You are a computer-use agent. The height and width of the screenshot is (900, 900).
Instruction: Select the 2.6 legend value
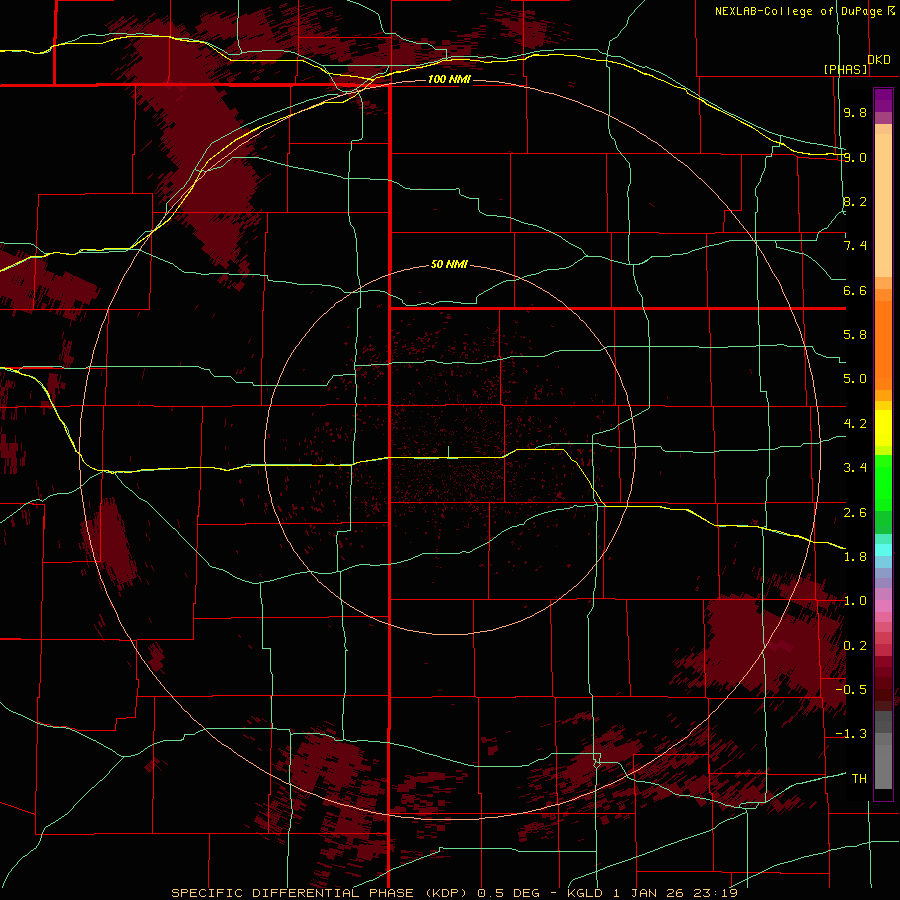pyautogui.click(x=855, y=513)
